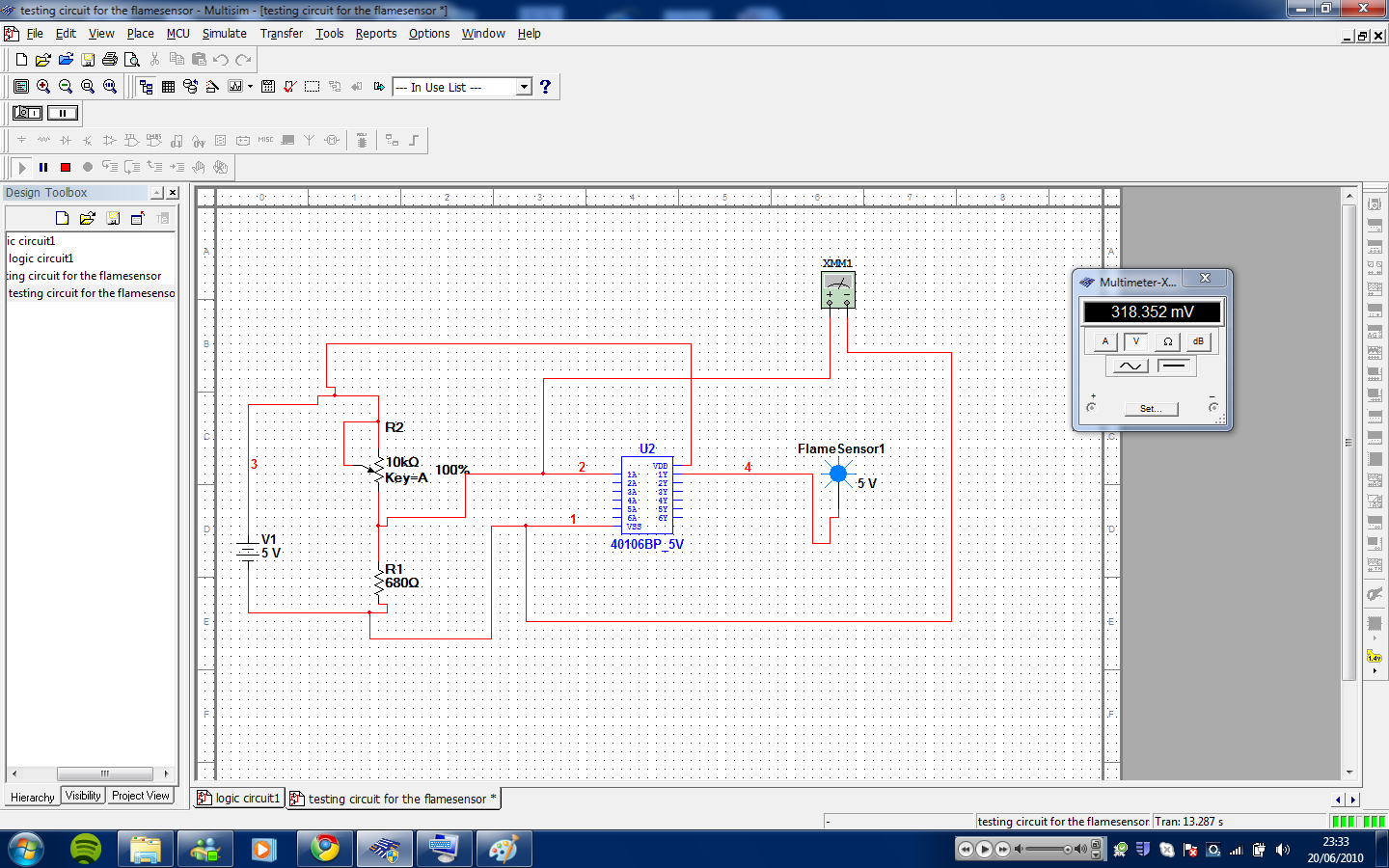Close the Design Toolbox panel

coord(173,193)
